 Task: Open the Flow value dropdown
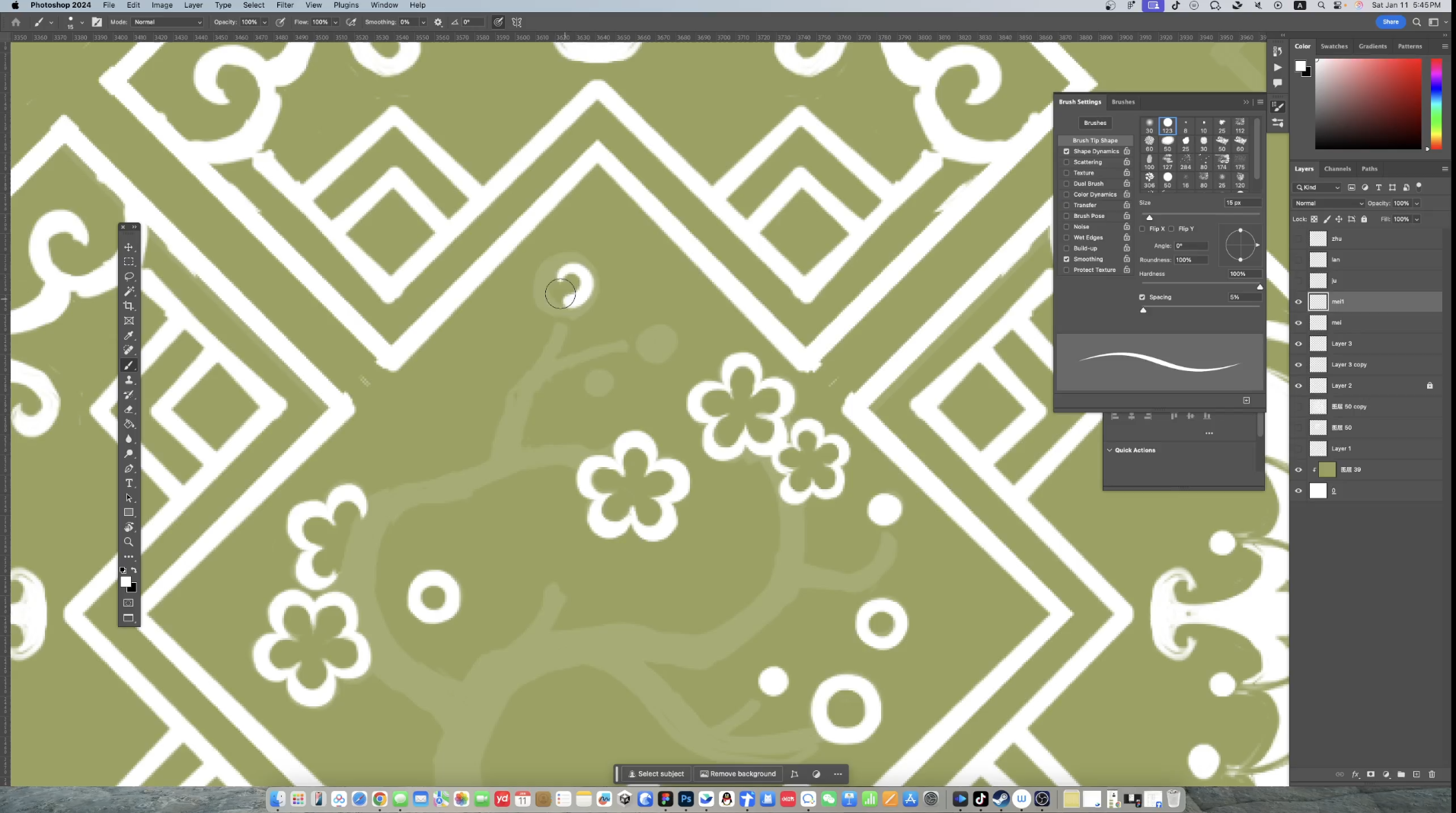(x=335, y=22)
